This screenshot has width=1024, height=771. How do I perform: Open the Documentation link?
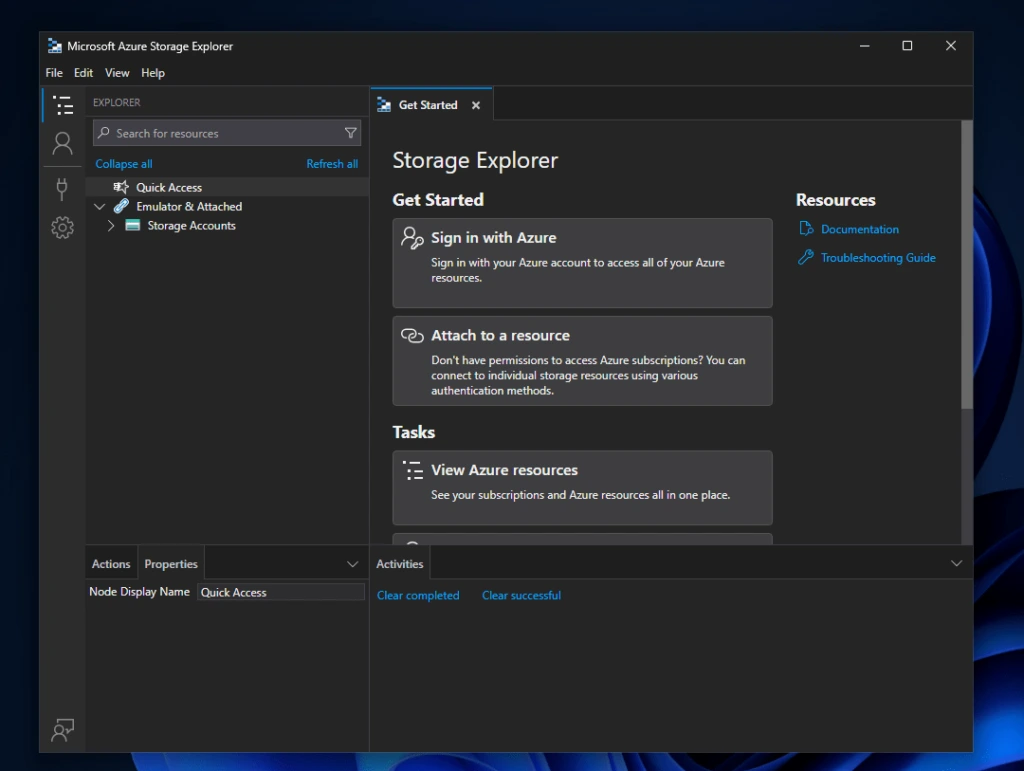(859, 229)
